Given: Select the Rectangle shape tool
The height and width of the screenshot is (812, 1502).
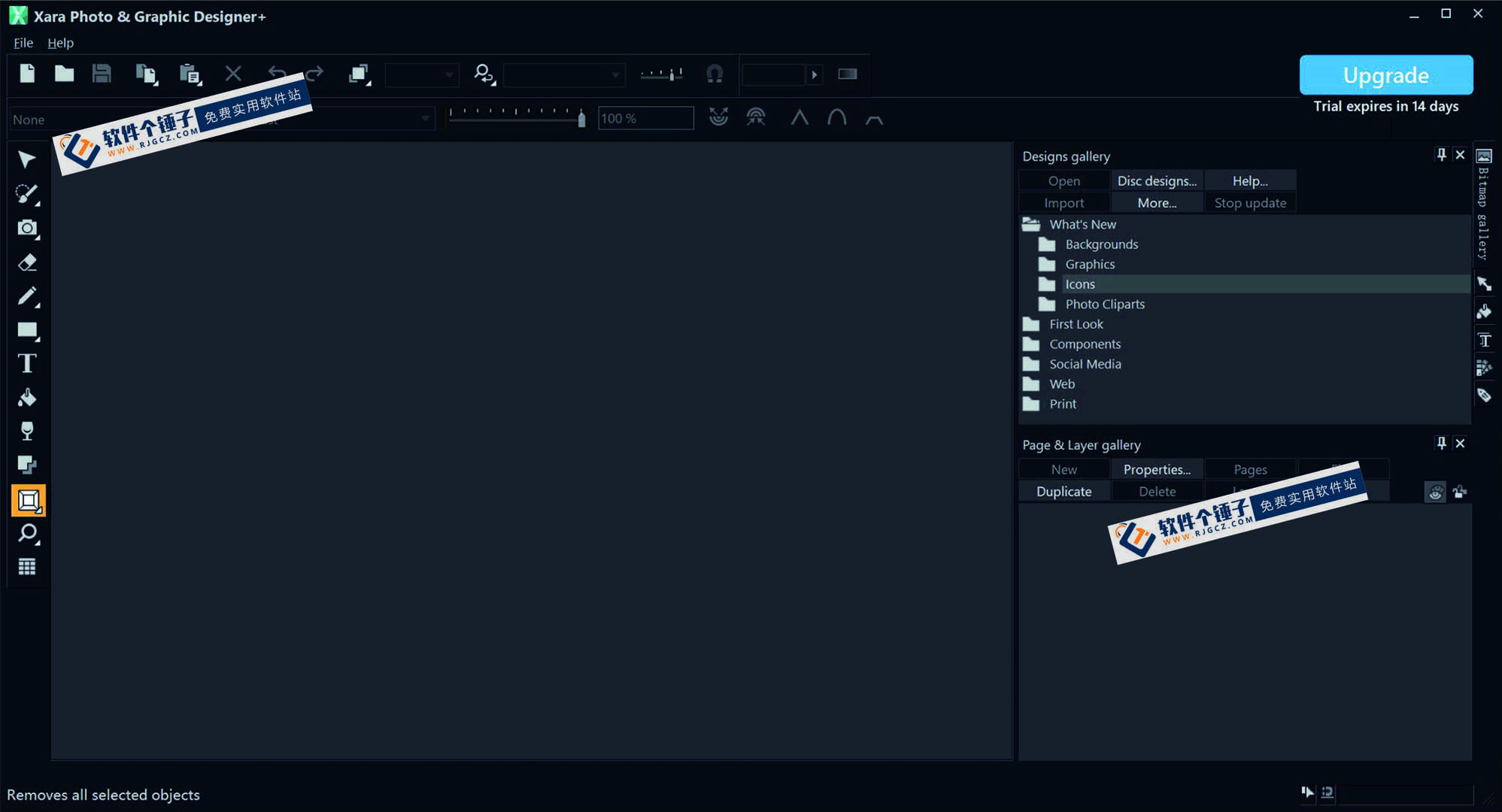Looking at the screenshot, I should [x=27, y=330].
